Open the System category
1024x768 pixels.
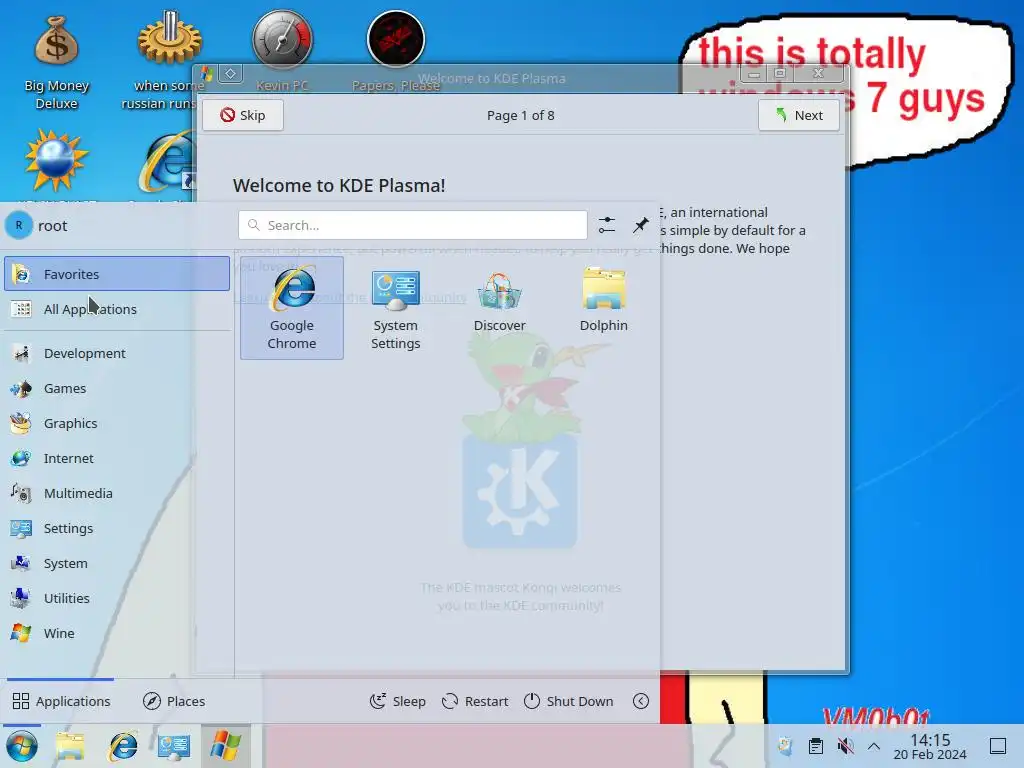pos(117,563)
